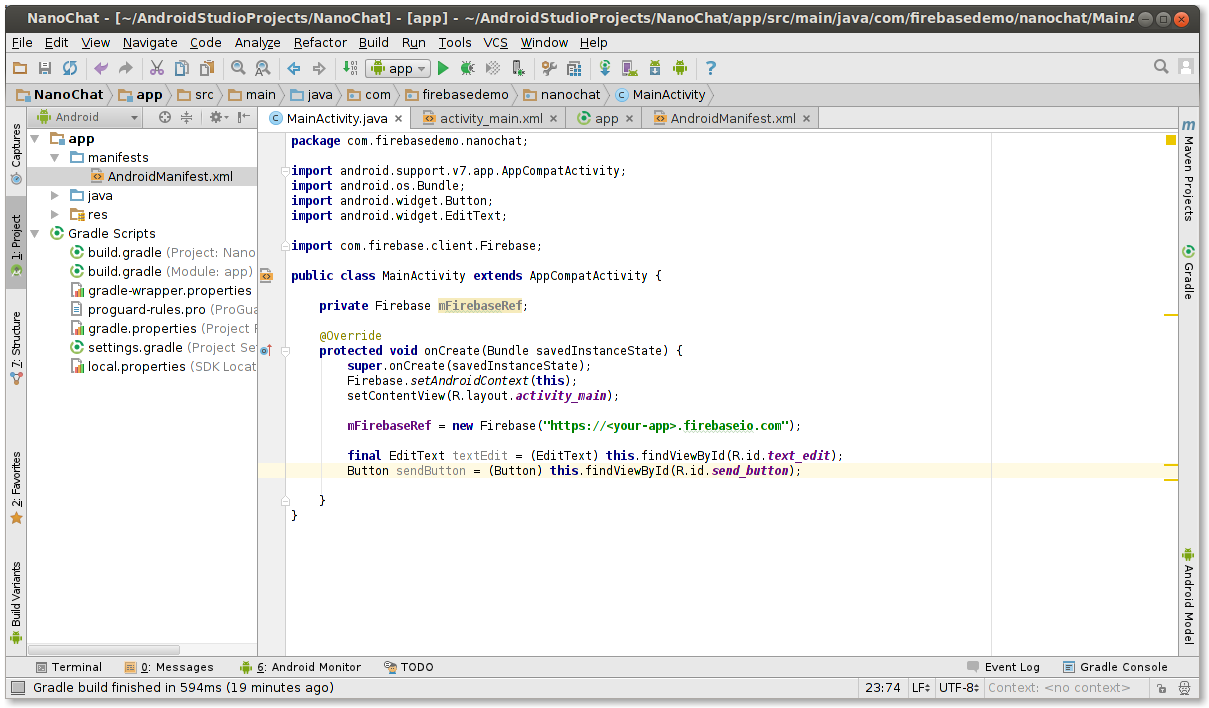The height and width of the screenshot is (708, 1209).
Task: Collapse the app module node
Action: 36,139
